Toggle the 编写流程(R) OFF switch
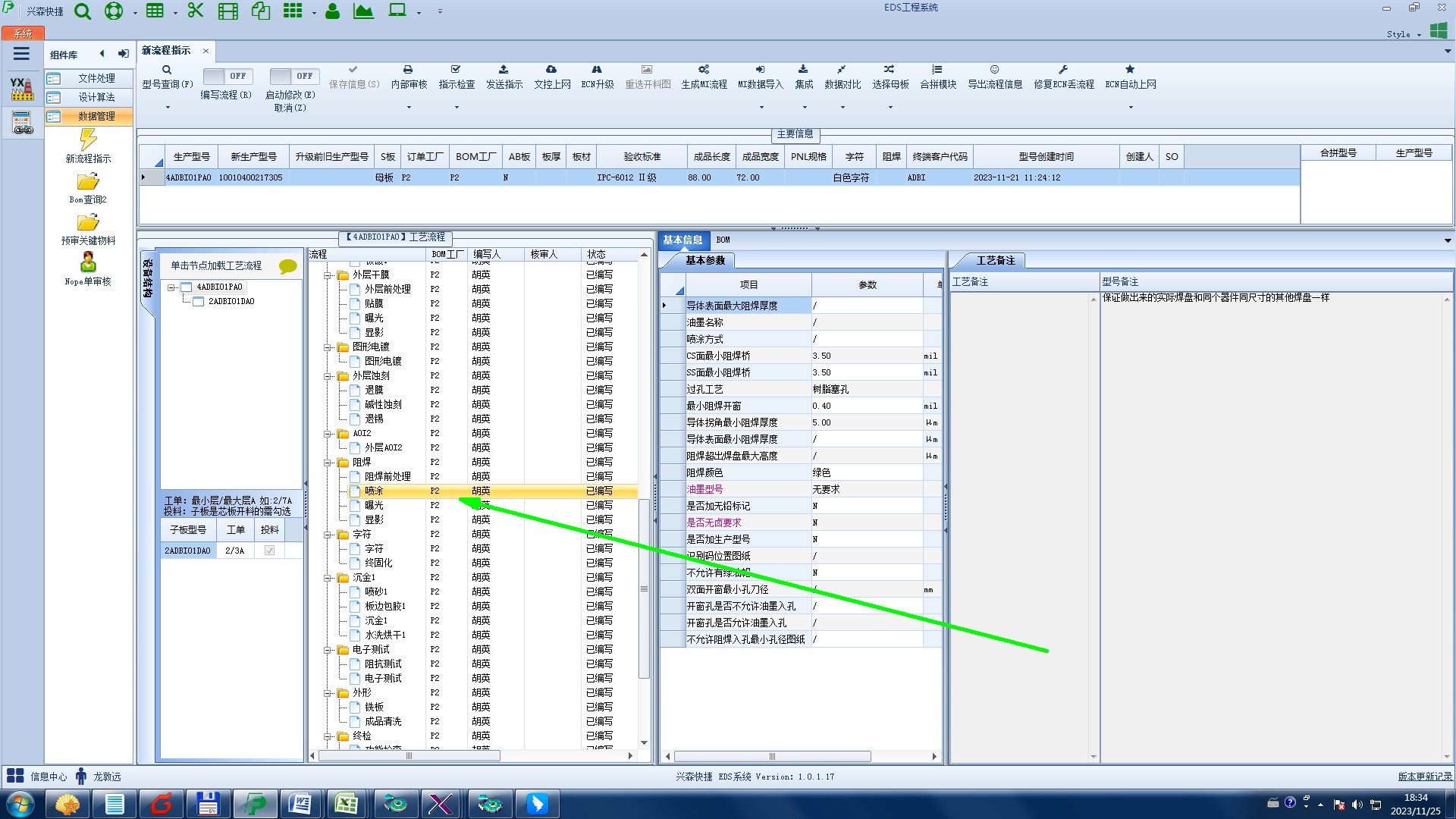Image resolution: width=1456 pixels, height=819 pixels. tap(227, 76)
